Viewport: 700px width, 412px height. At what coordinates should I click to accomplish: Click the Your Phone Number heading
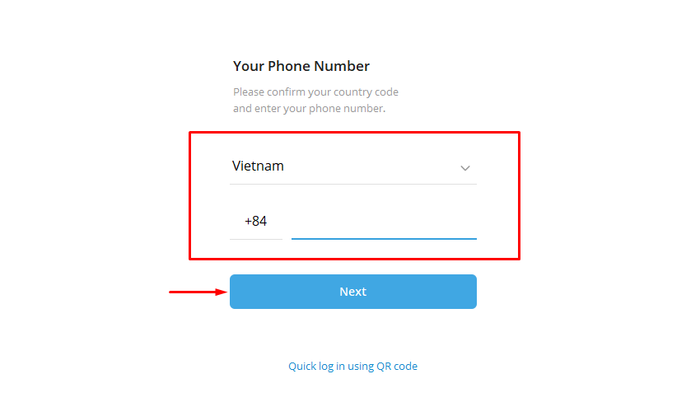tap(301, 66)
